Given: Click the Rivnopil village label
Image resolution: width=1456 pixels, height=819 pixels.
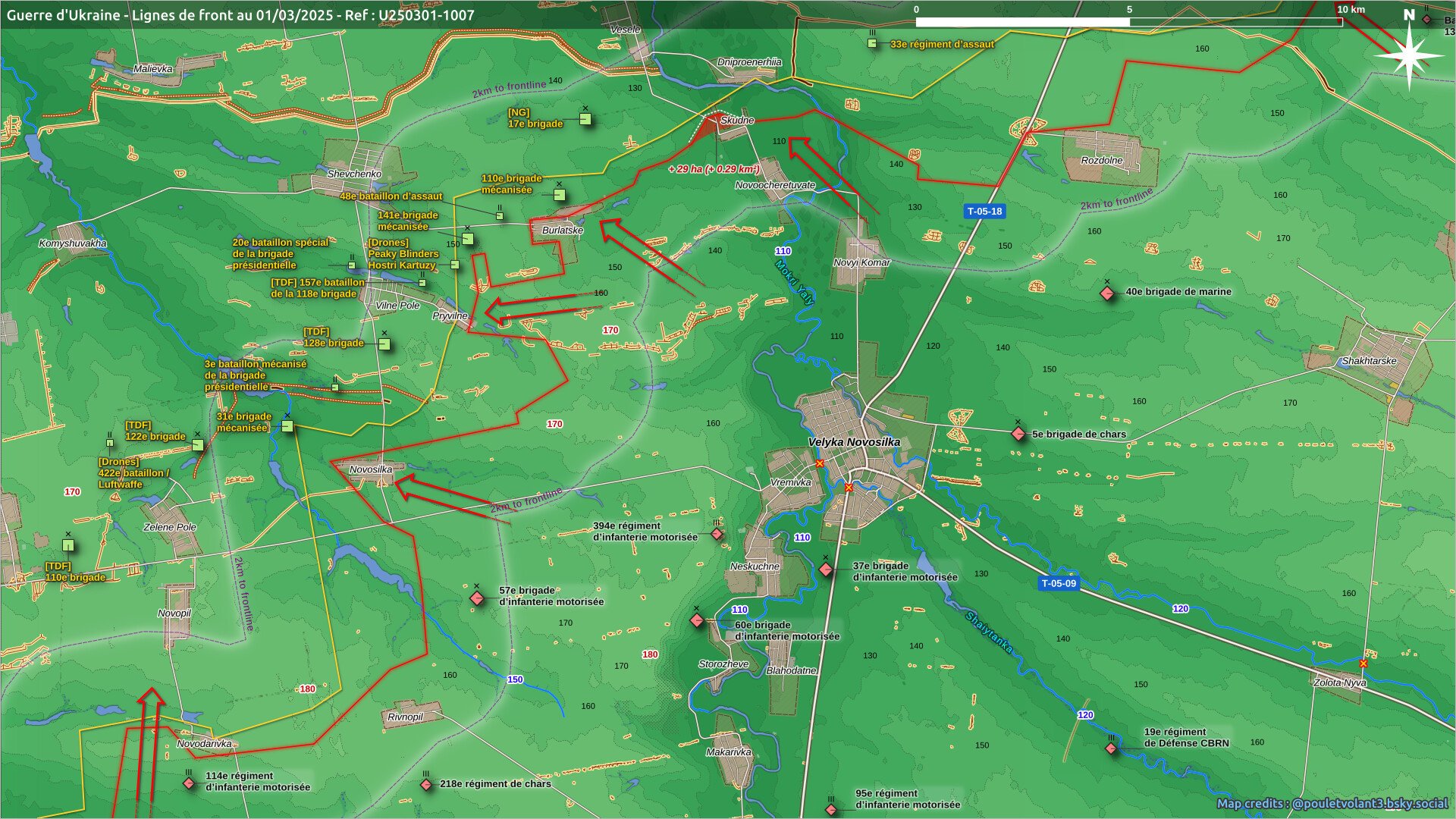Looking at the screenshot, I should (x=405, y=717).
